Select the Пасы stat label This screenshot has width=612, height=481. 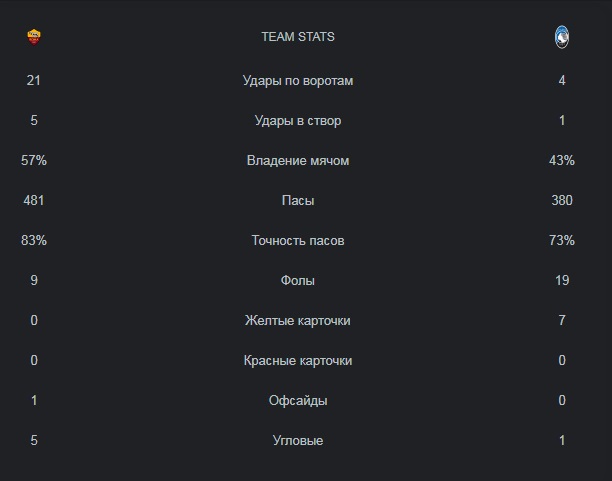pos(298,201)
